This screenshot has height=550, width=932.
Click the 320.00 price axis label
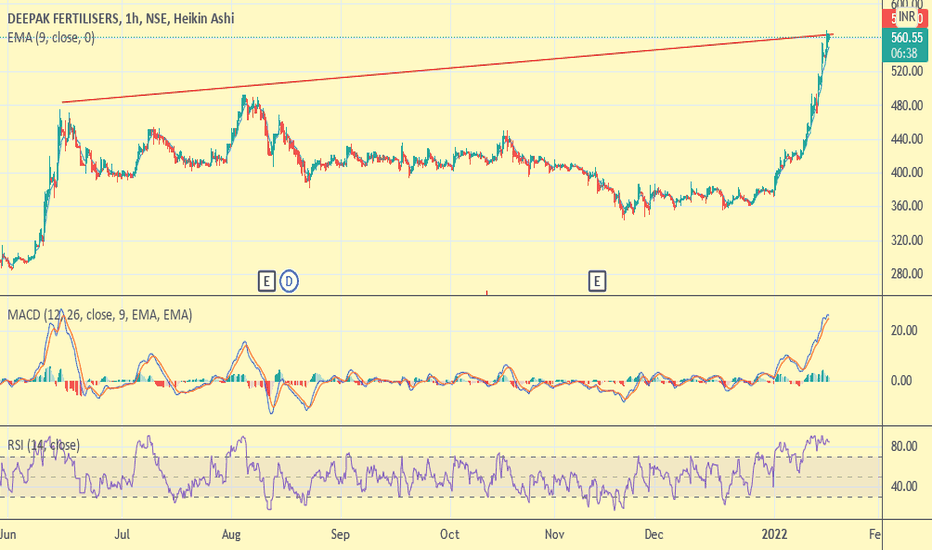pos(906,240)
